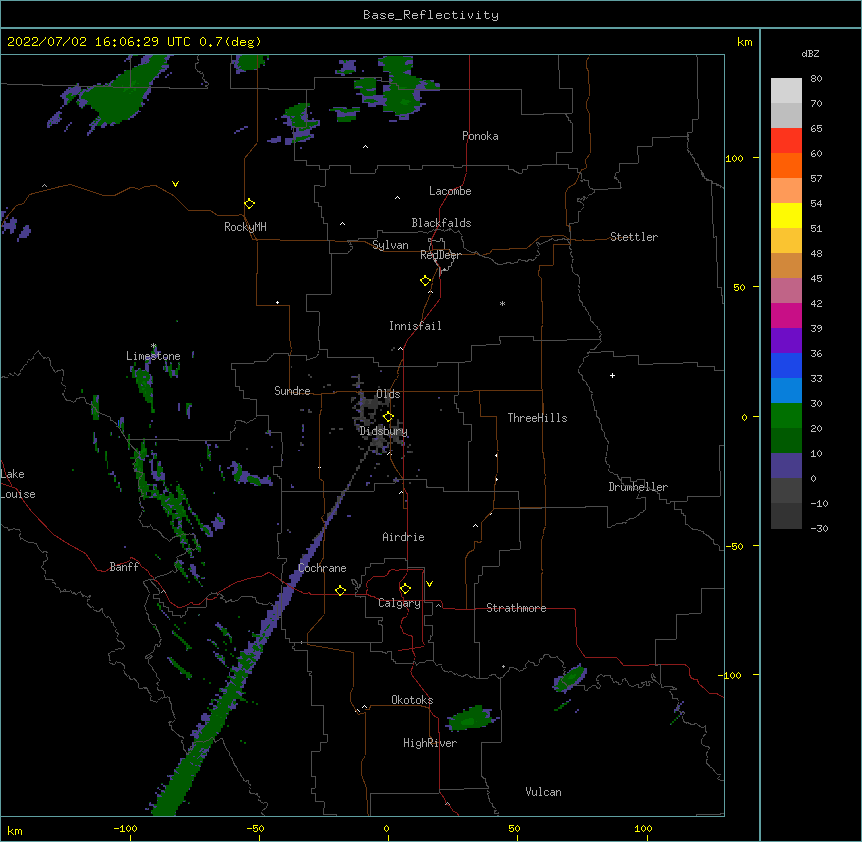Select the Innisfail label
The image size is (862, 842).
point(415,326)
